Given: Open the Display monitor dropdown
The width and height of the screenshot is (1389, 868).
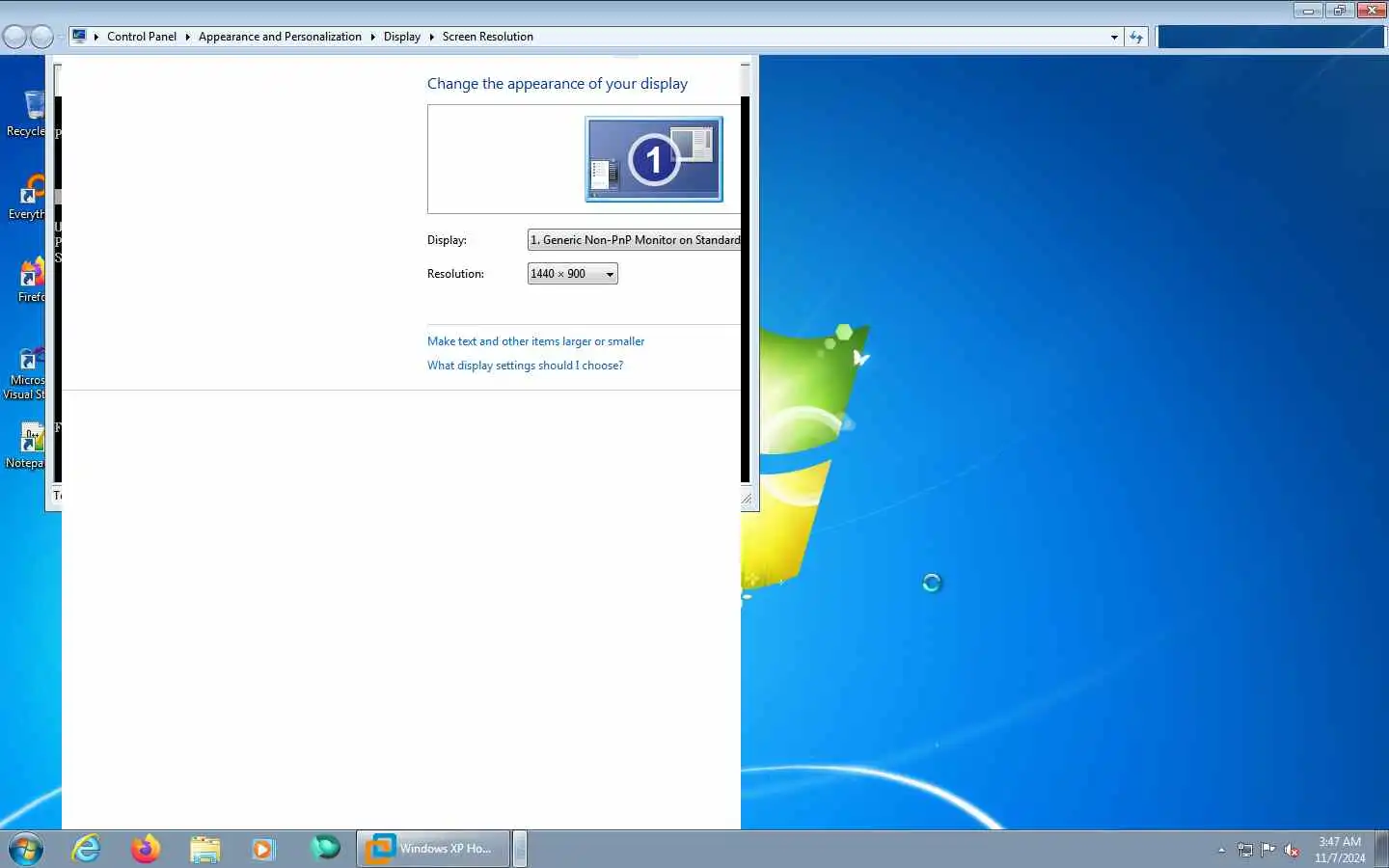Looking at the screenshot, I should [634, 240].
